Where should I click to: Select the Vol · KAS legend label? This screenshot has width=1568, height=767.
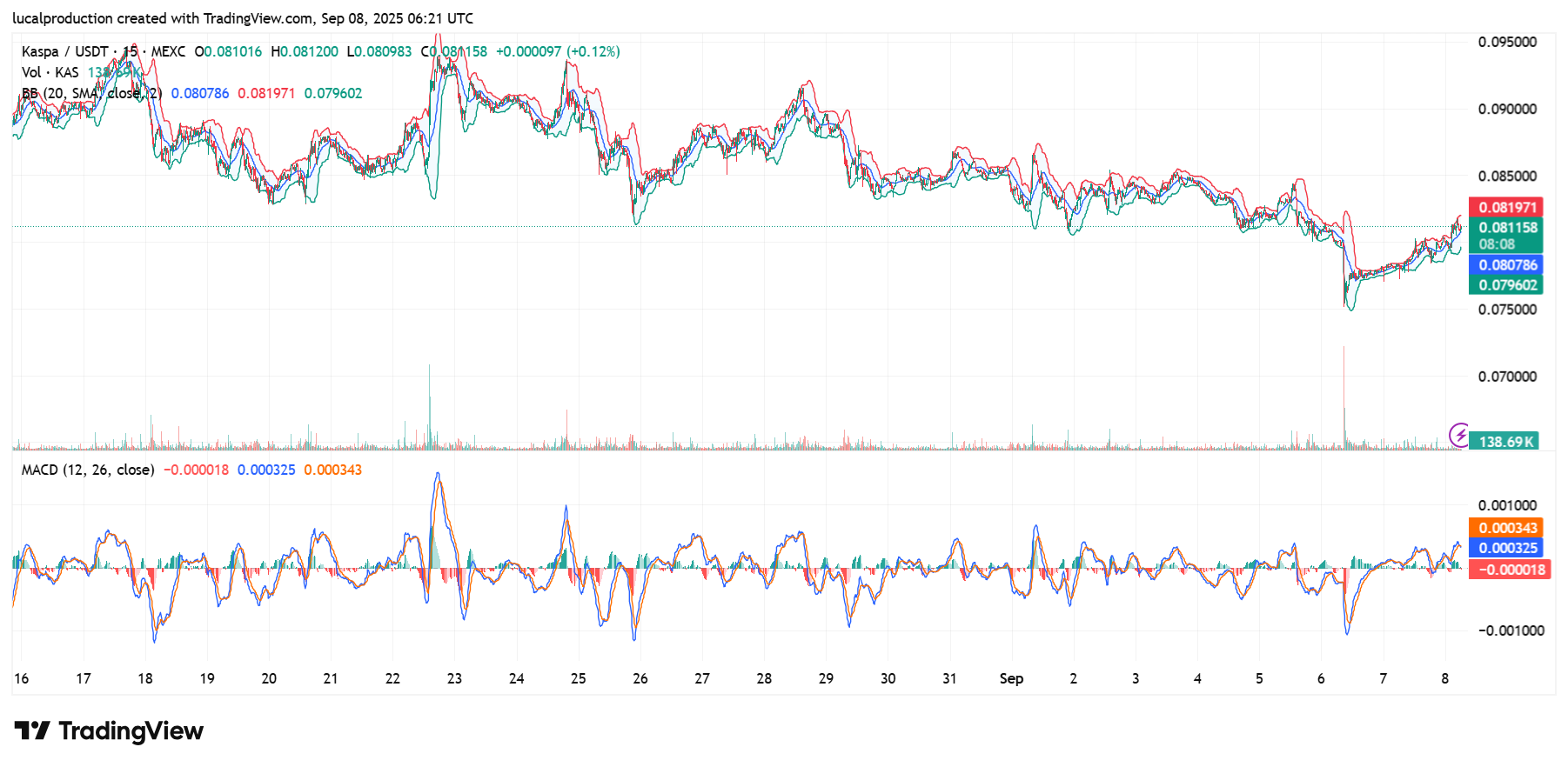coord(50,72)
